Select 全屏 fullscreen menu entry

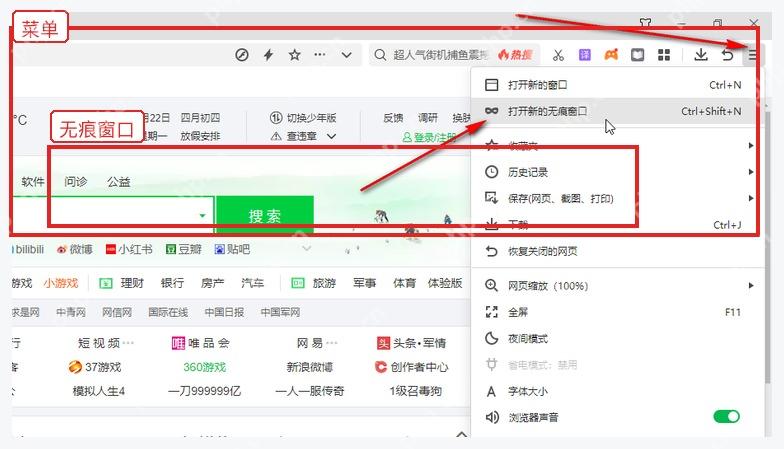[618, 312]
